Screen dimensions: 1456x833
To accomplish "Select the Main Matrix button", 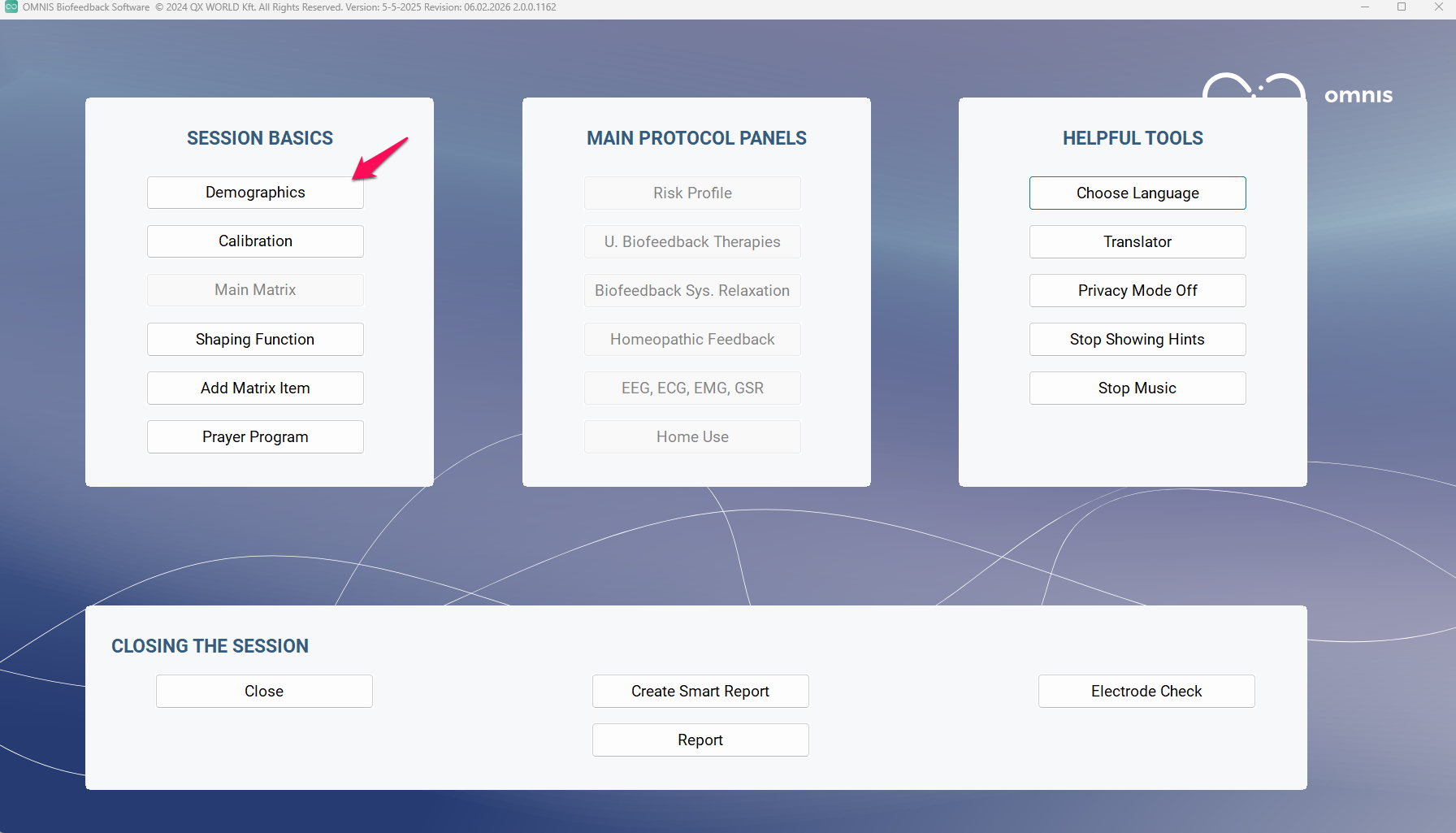I will coord(255,290).
